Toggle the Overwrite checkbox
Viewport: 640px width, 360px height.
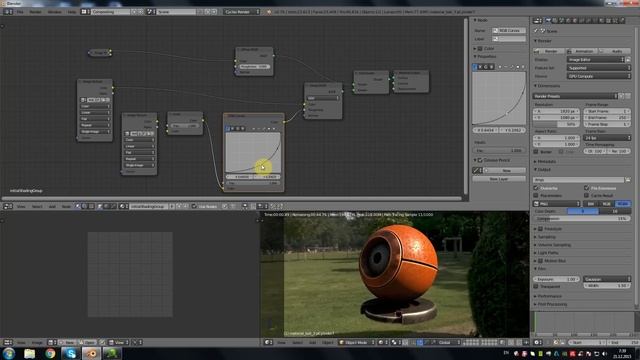[536, 188]
